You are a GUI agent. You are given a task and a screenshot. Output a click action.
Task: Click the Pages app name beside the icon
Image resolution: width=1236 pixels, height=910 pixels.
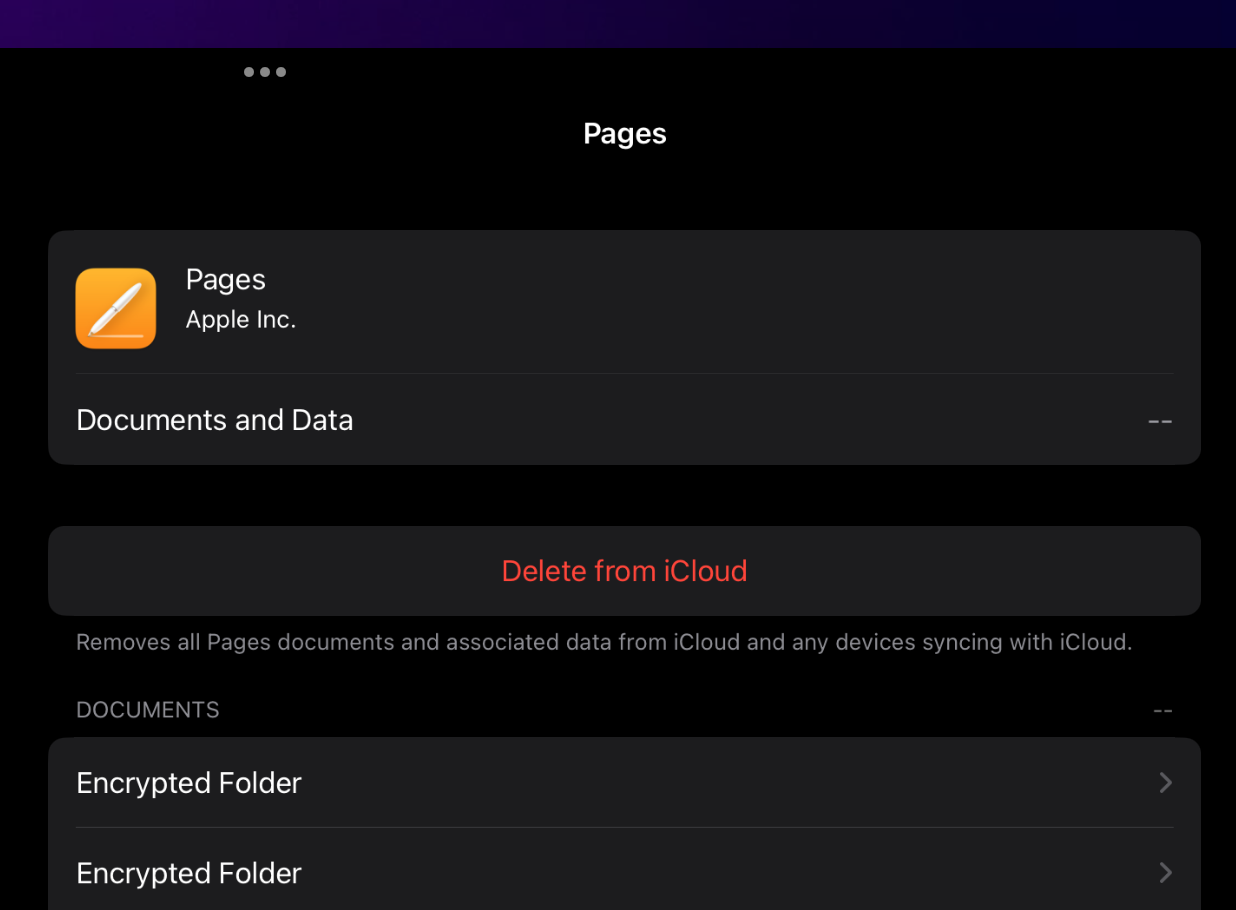click(x=226, y=280)
